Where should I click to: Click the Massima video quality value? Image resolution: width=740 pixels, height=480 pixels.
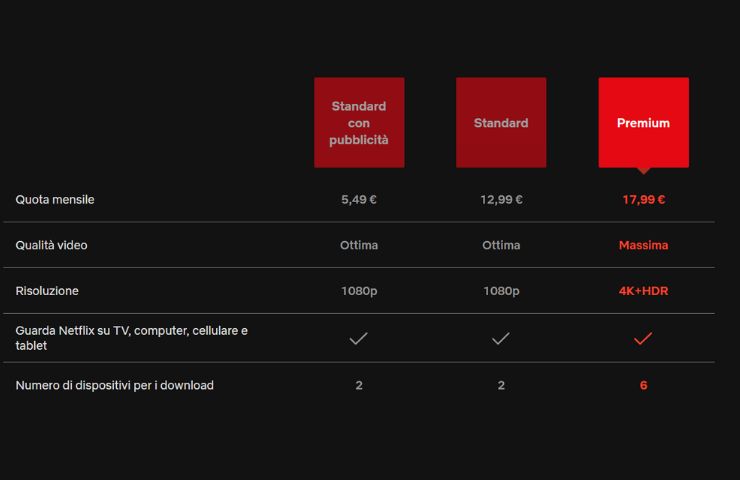[x=643, y=245]
